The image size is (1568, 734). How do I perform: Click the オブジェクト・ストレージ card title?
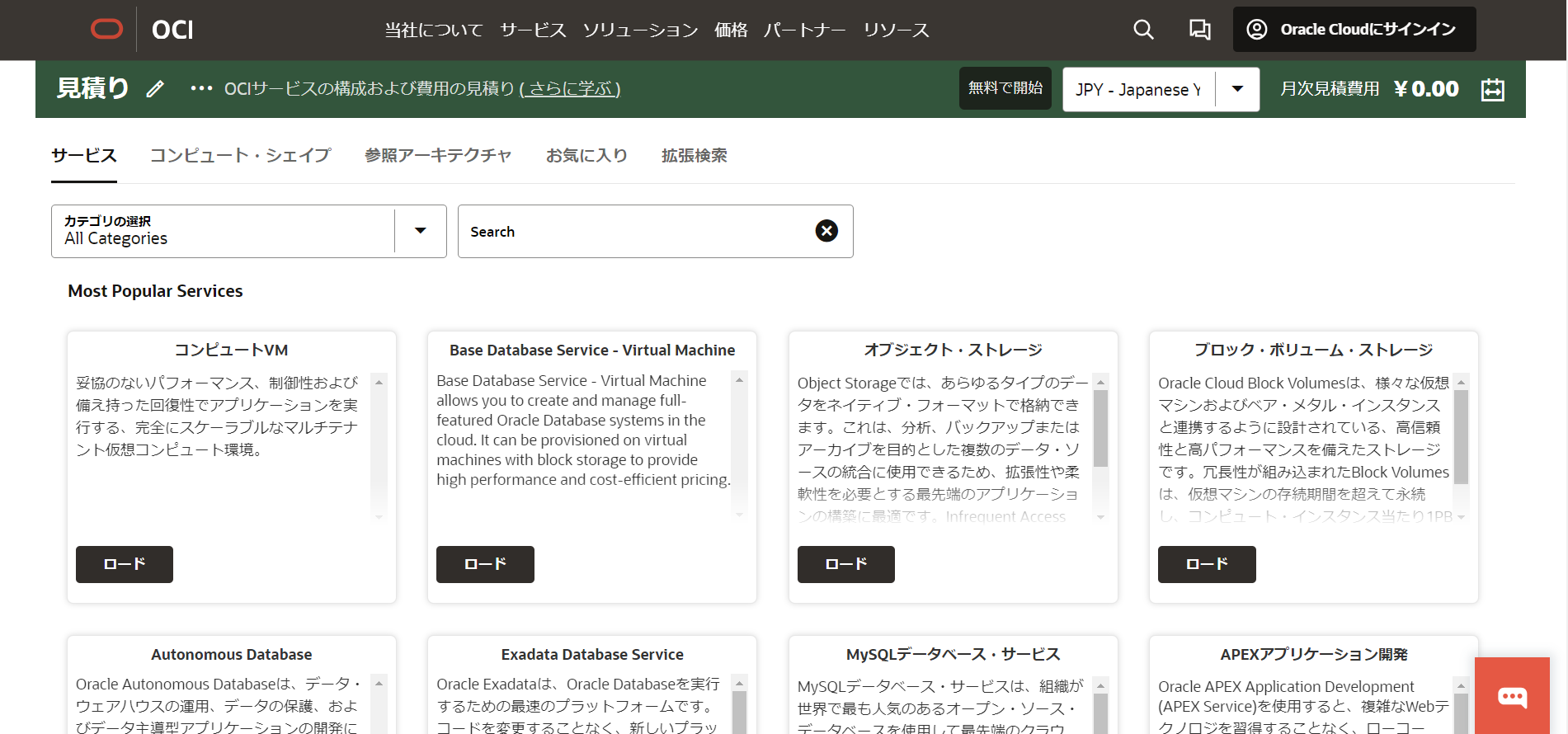coord(954,350)
